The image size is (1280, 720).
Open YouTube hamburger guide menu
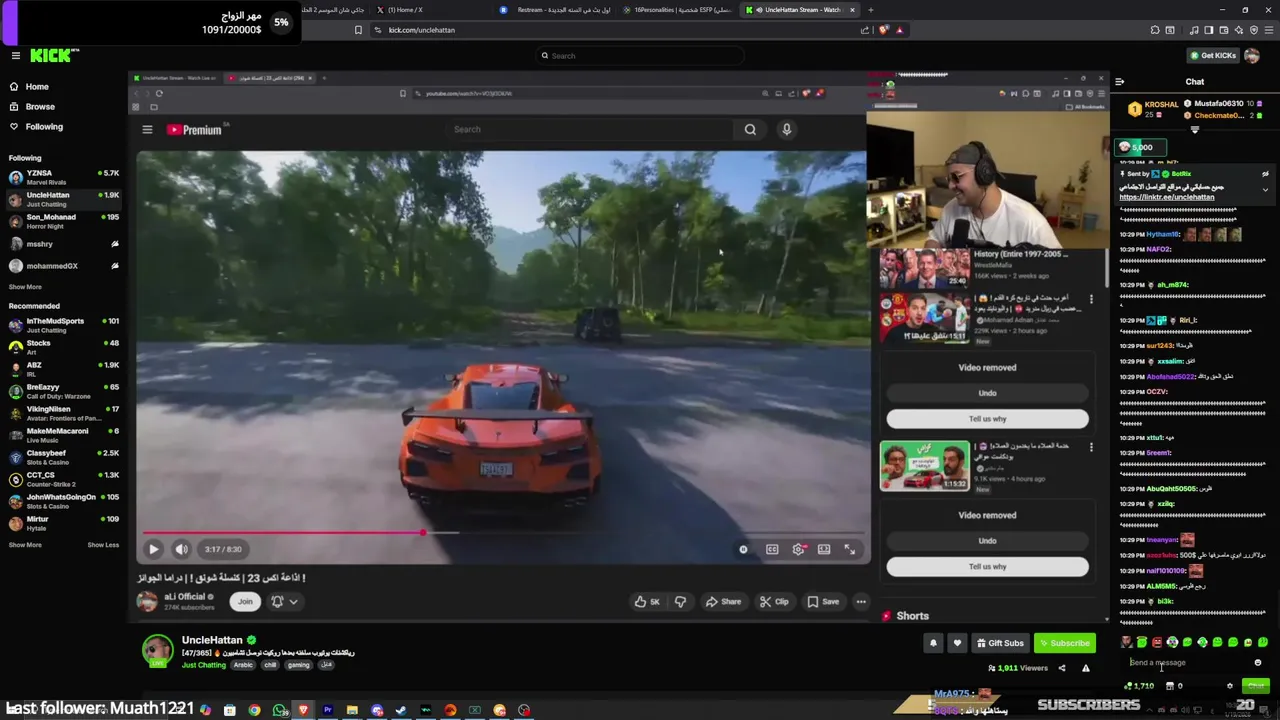coord(147,130)
